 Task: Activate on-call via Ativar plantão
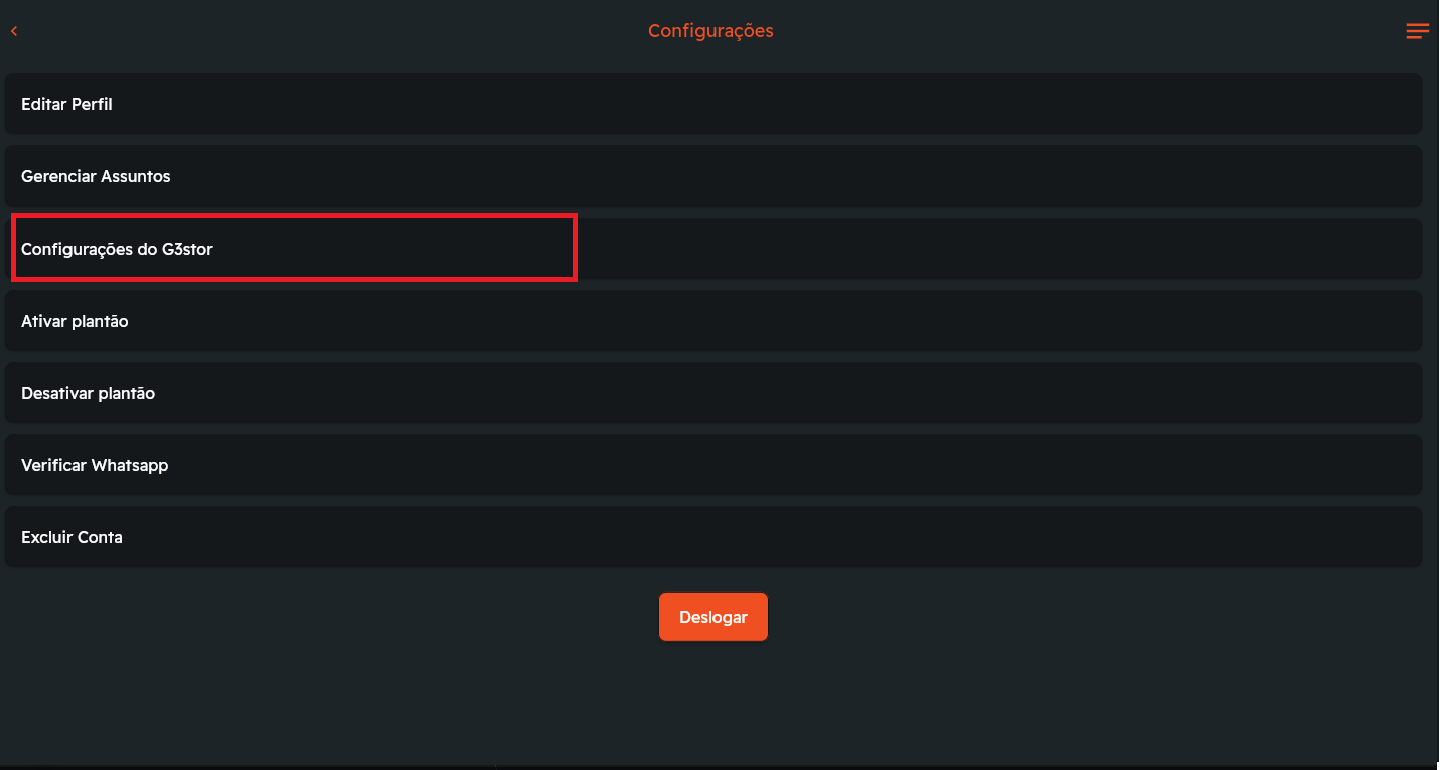[x=712, y=321]
